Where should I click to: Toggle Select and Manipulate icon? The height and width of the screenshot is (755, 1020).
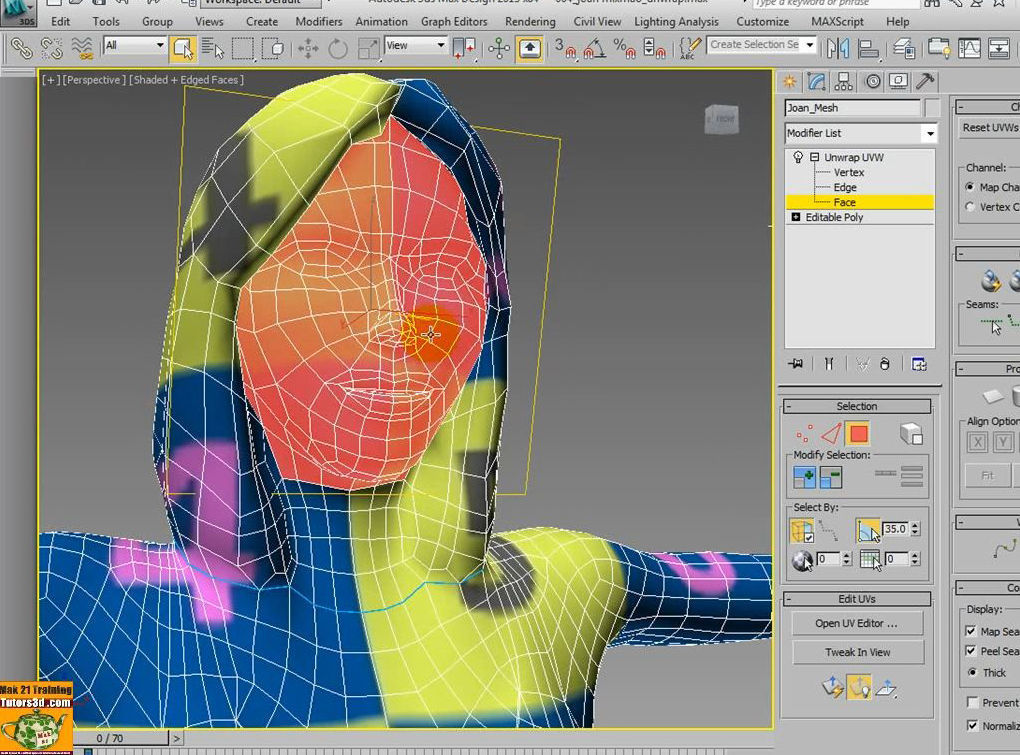click(x=500, y=48)
